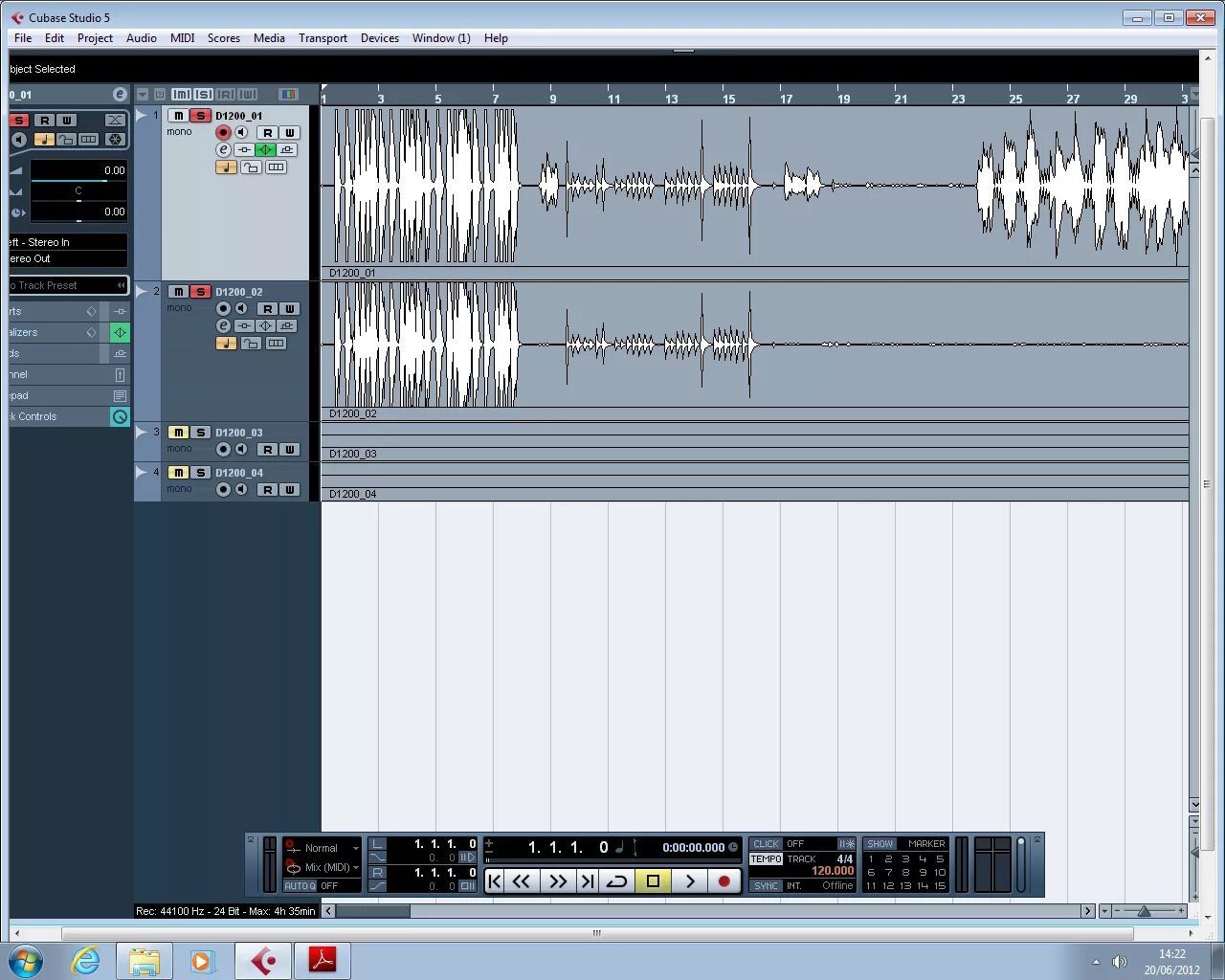Viewport: 1225px width, 980px height.
Task: Open inserts state icon on track D1200_01
Action: pos(245,149)
